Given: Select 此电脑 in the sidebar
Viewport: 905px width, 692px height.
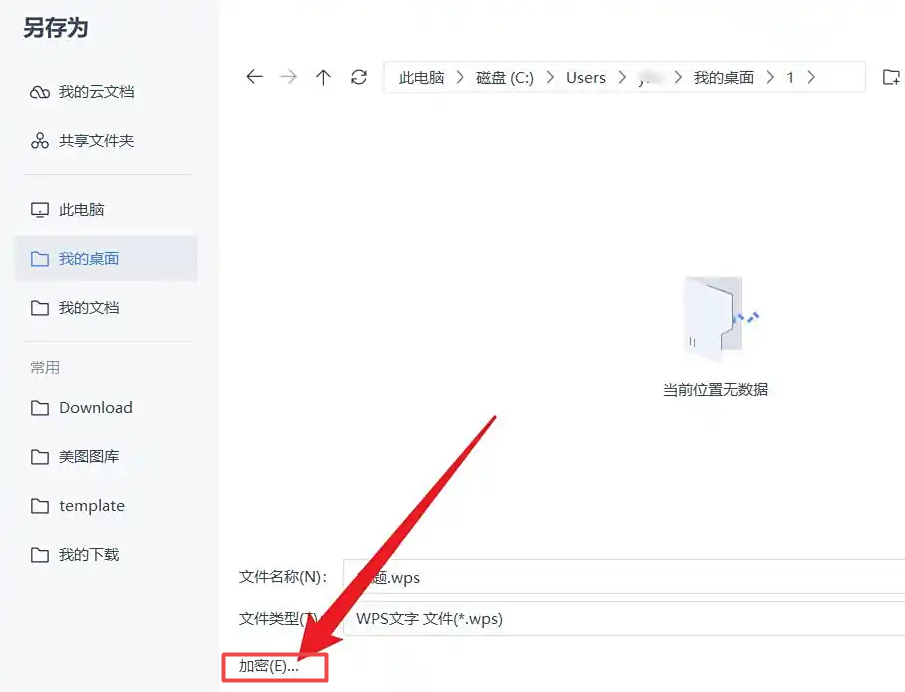Looking at the screenshot, I should click(81, 210).
